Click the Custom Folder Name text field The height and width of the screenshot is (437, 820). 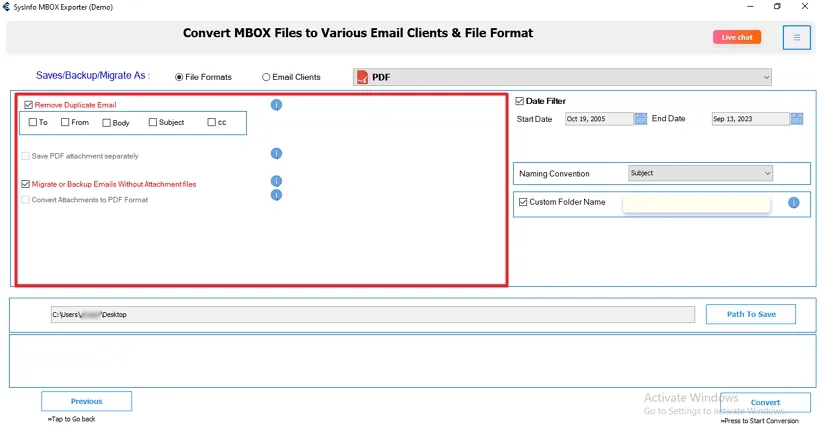click(x=696, y=203)
